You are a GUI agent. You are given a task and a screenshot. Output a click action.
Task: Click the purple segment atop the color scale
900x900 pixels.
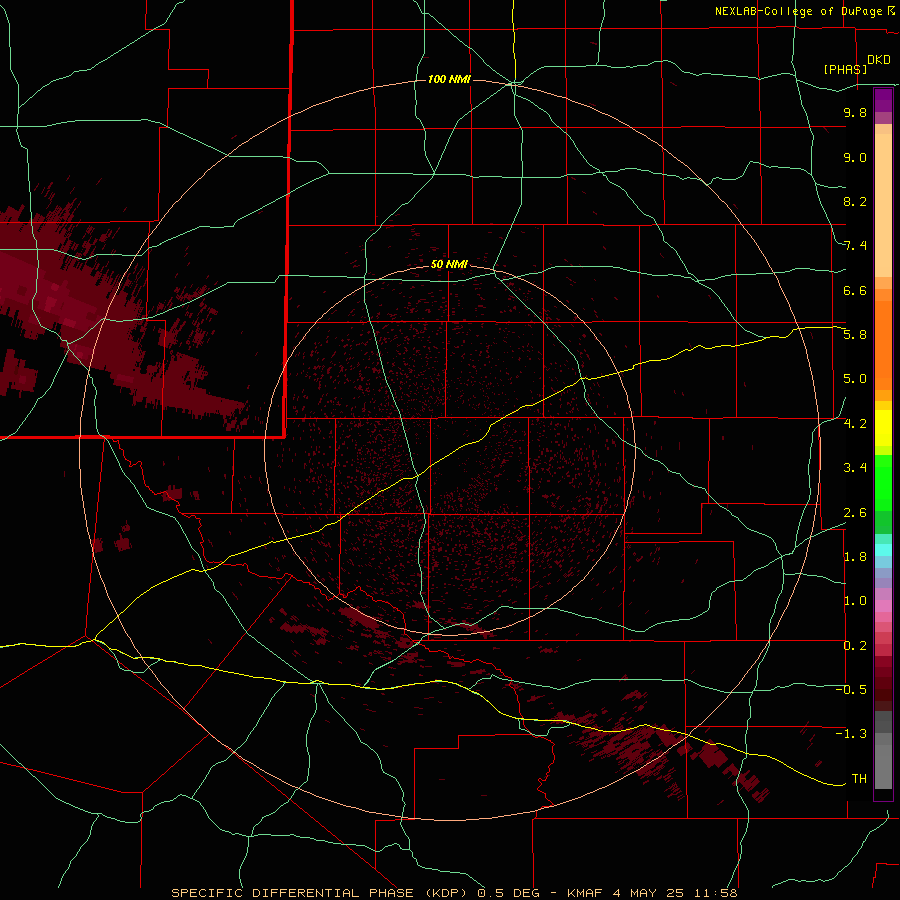(x=883, y=100)
